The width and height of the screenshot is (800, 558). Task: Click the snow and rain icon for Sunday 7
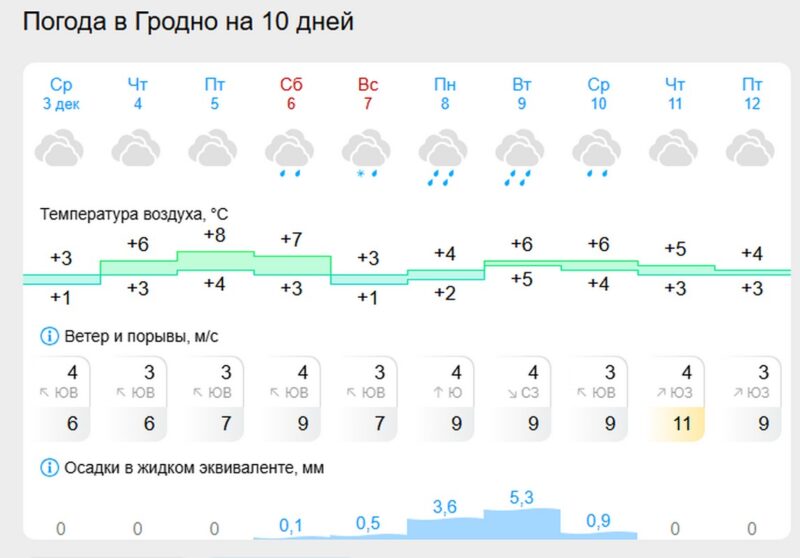coord(368,155)
